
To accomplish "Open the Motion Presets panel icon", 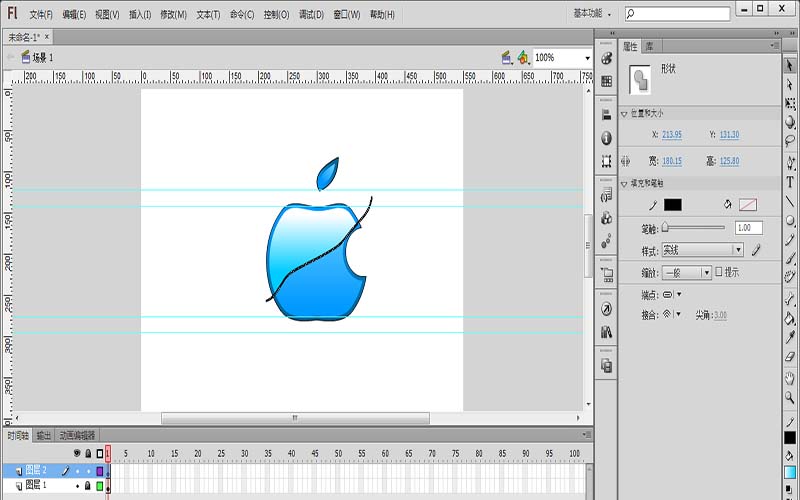I will pos(606,241).
